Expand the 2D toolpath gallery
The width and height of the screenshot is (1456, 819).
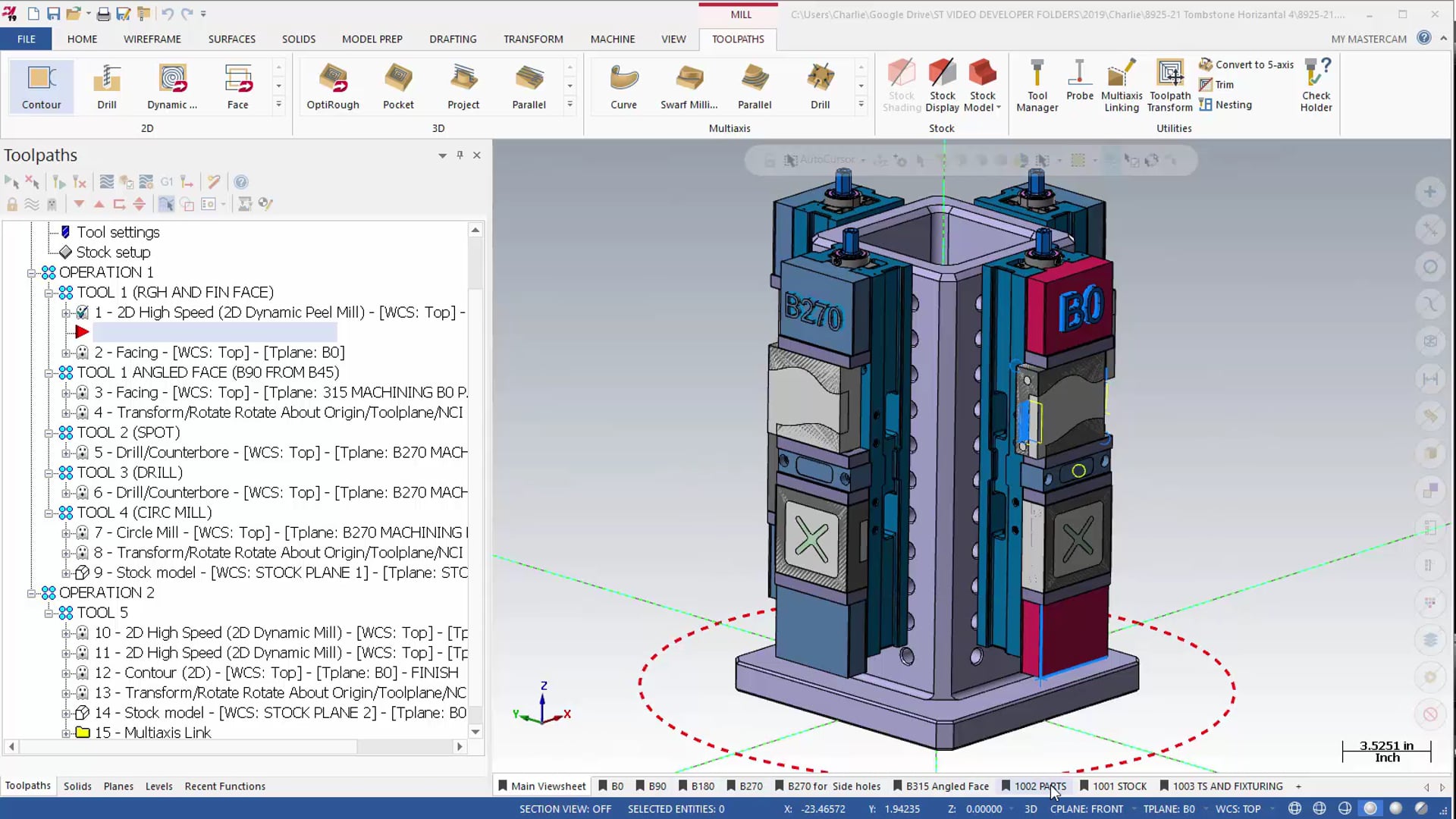(278, 105)
